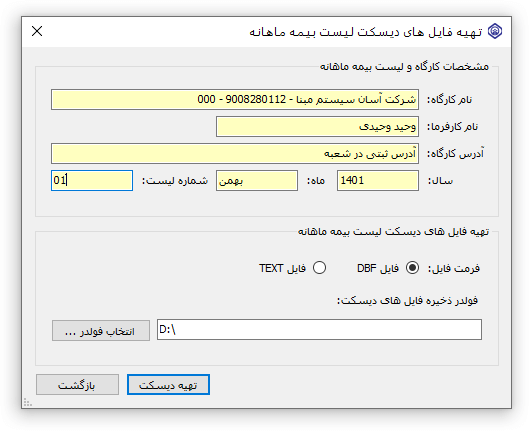Click the نام کارگاه: label text
This screenshot has width=530, height=431.
tap(450, 100)
